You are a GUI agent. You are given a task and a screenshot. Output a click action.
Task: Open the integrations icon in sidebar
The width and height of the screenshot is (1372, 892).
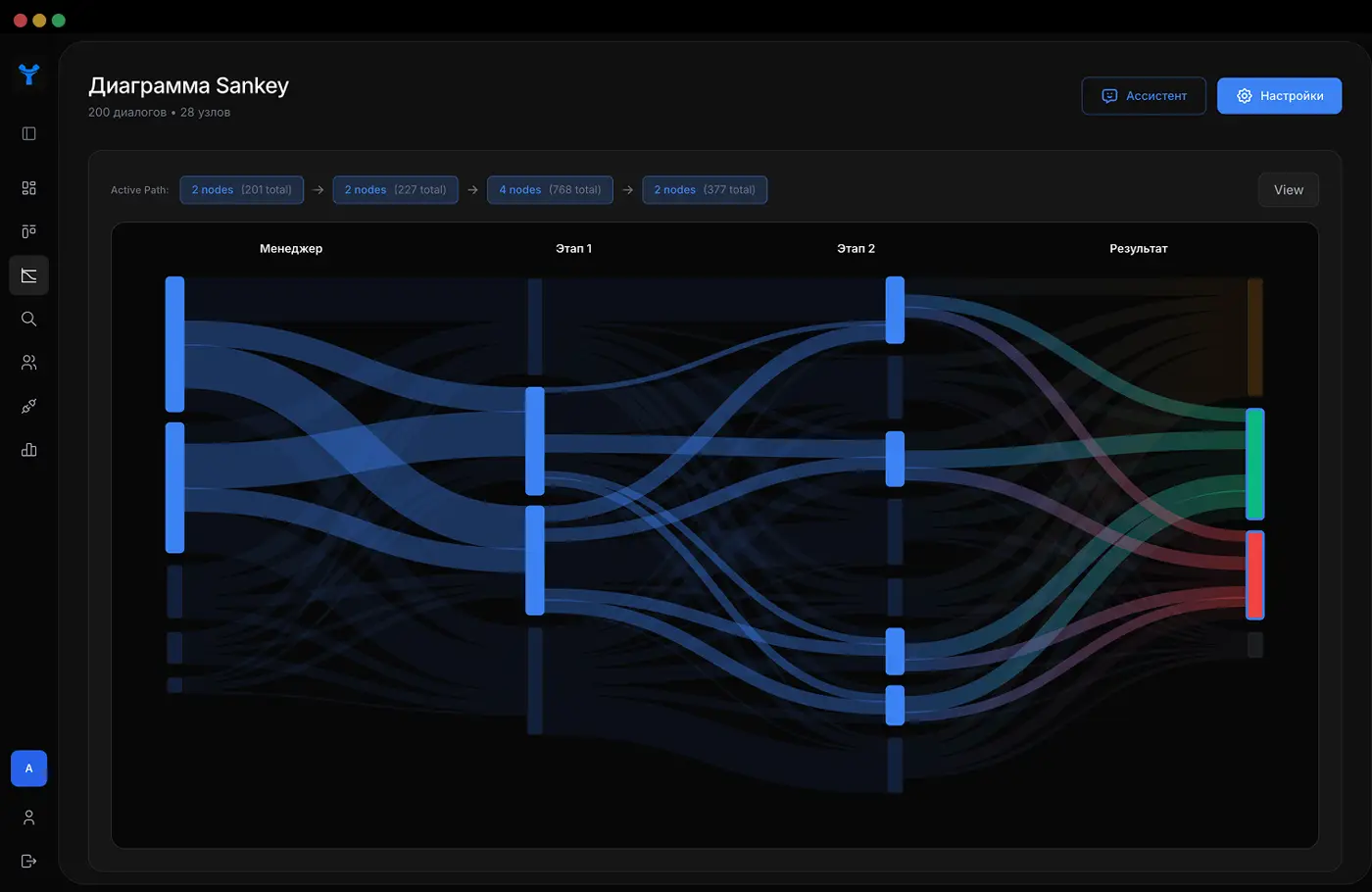(28, 406)
